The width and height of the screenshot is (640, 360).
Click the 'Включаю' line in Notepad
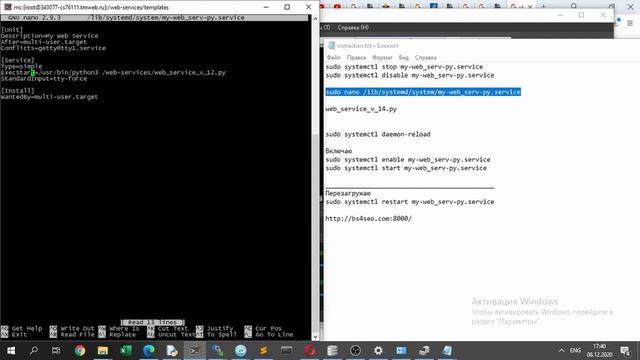point(339,151)
